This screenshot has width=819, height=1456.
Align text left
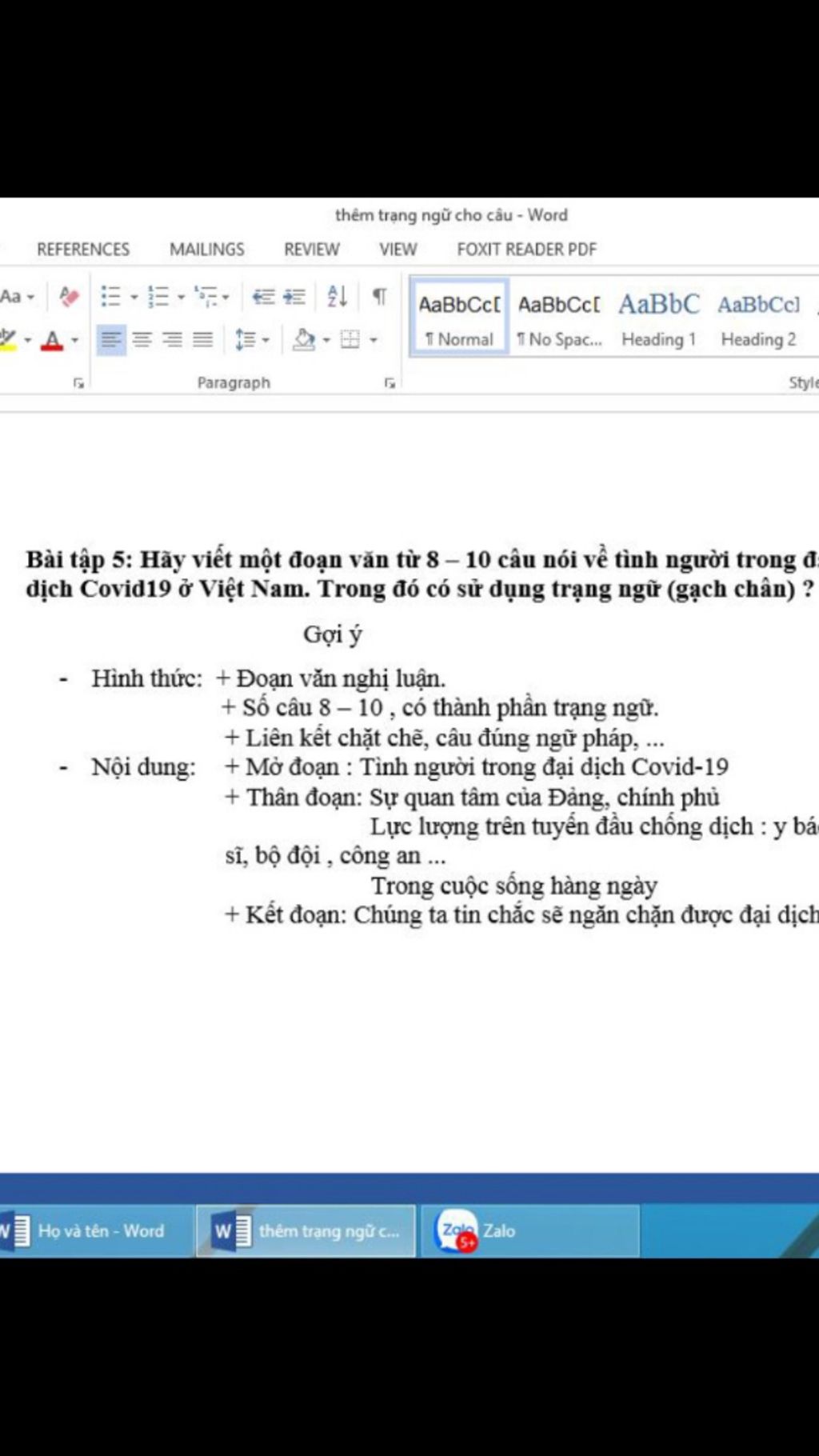point(111,340)
